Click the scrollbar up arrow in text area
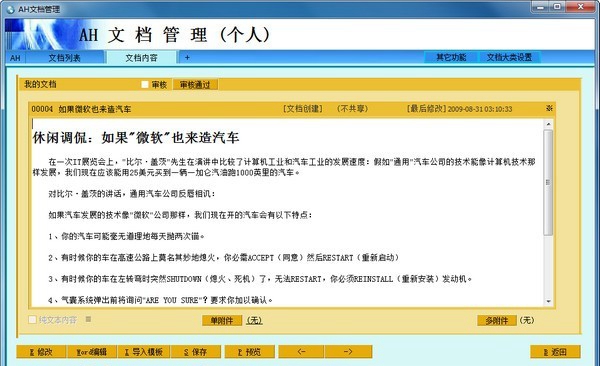This screenshot has width=600, height=366. pyautogui.click(x=548, y=124)
